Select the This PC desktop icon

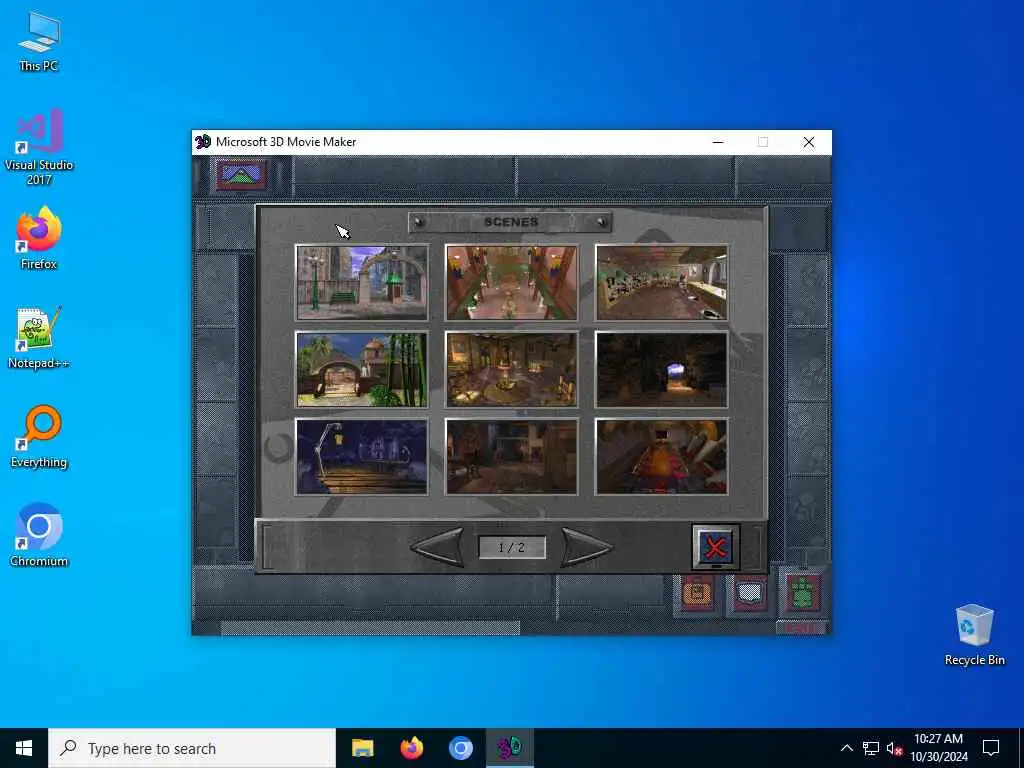click(x=39, y=42)
